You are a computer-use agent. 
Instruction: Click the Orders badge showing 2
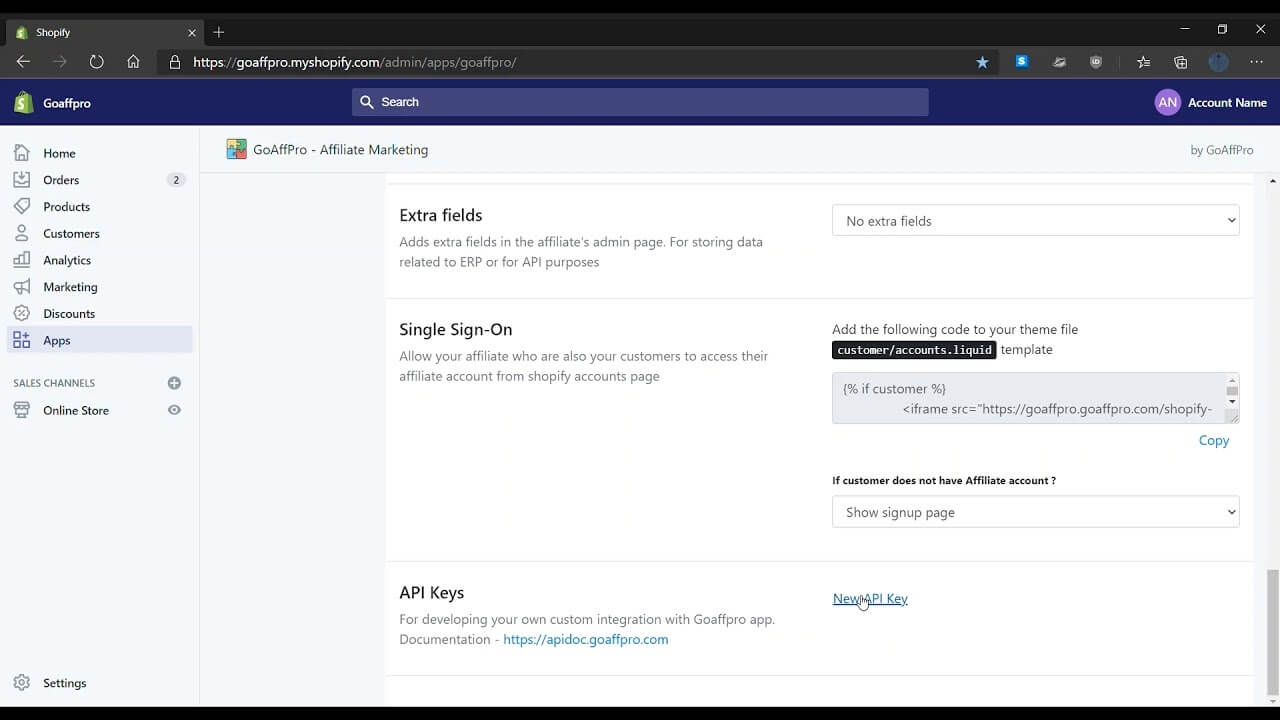(x=176, y=180)
